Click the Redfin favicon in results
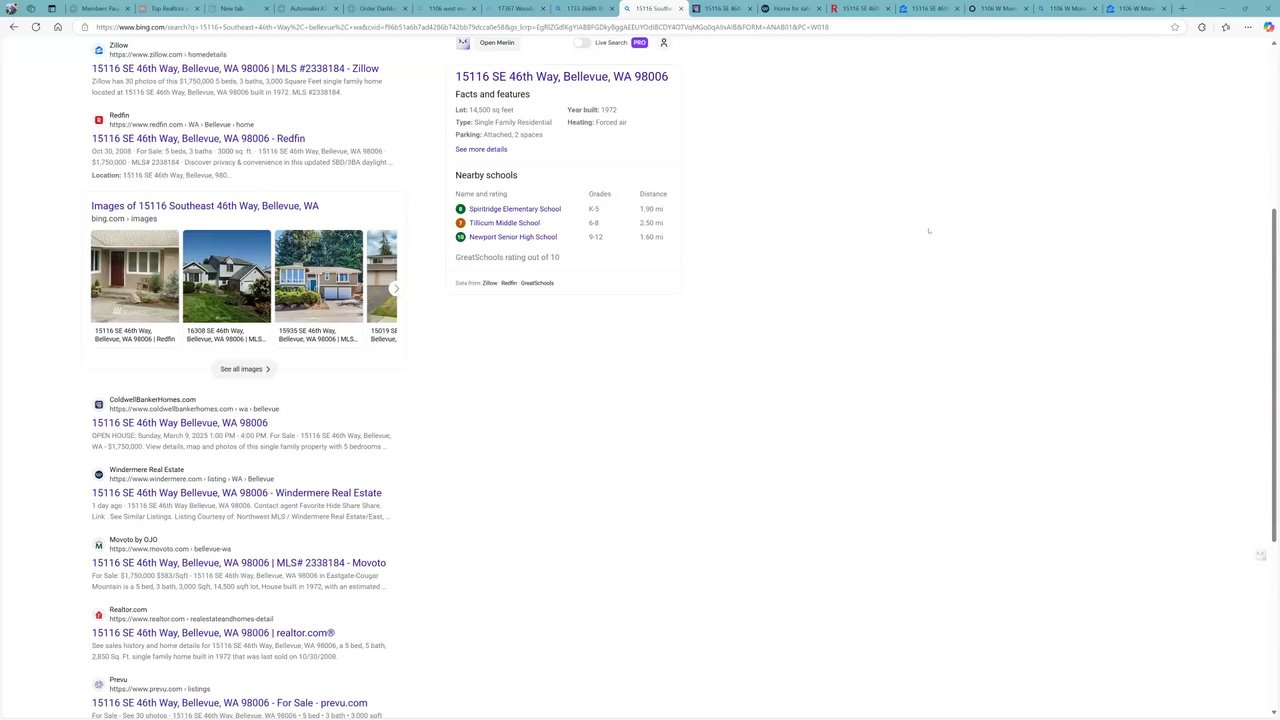 pos(98,120)
